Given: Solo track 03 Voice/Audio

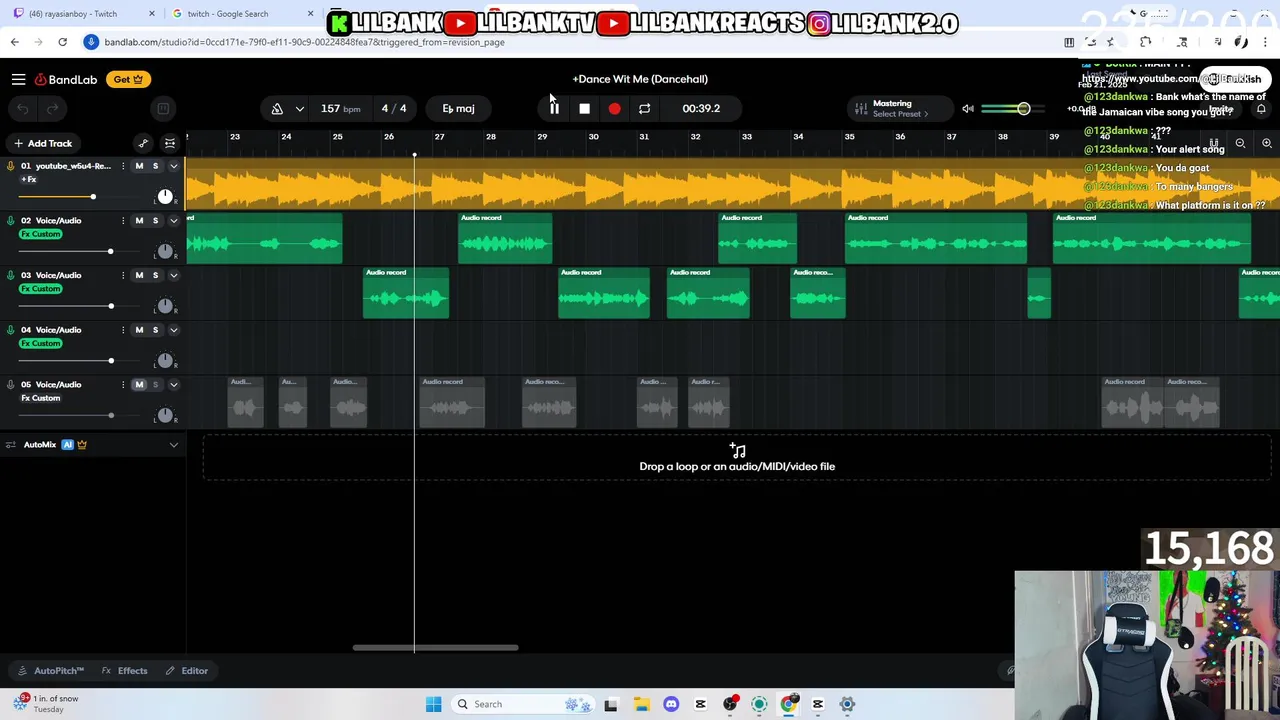Looking at the screenshot, I should point(155,275).
